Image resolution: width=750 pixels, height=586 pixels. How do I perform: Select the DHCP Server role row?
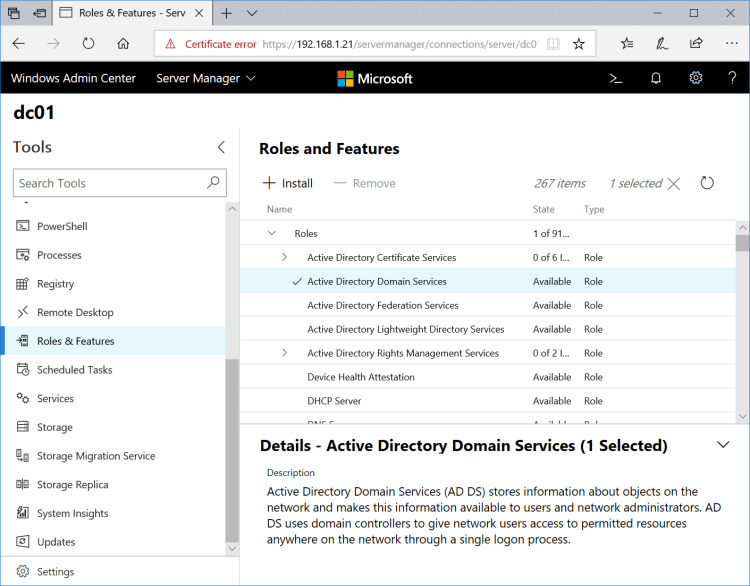coord(334,401)
